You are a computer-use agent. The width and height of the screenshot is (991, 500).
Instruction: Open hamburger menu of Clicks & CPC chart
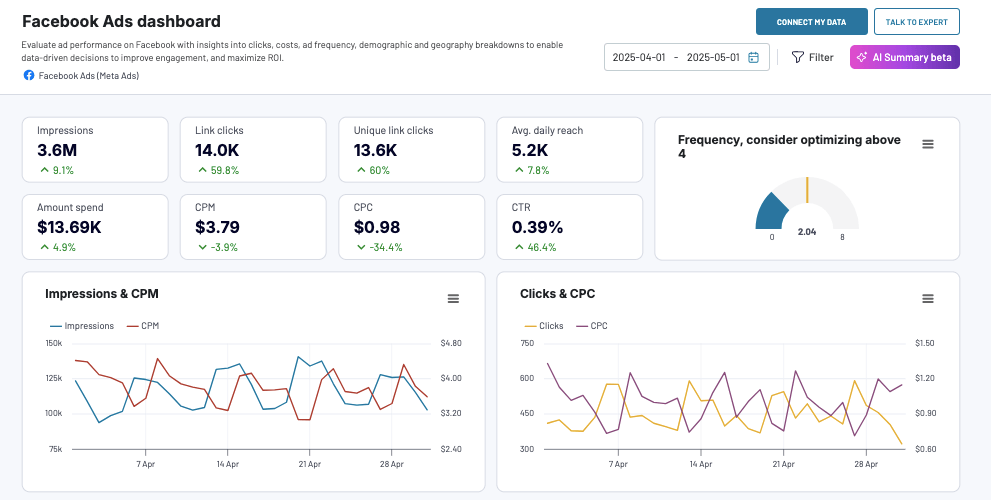pyautogui.click(x=928, y=298)
